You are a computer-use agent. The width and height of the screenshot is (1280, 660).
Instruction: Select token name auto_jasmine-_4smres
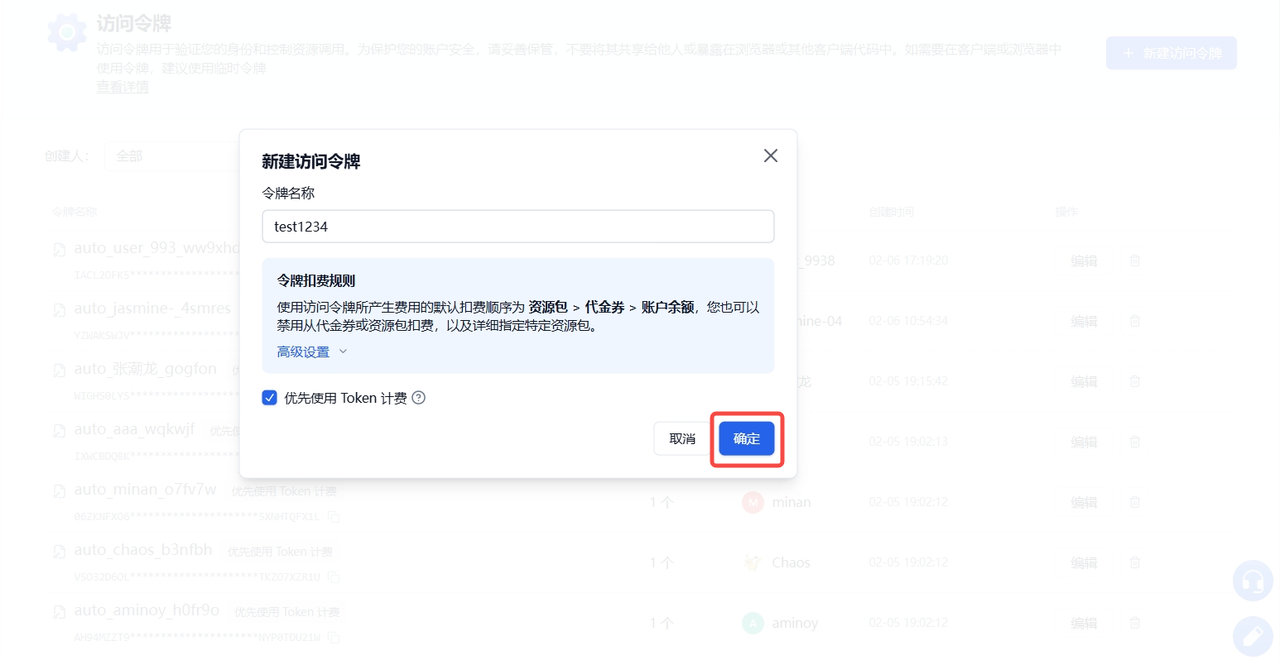152,309
